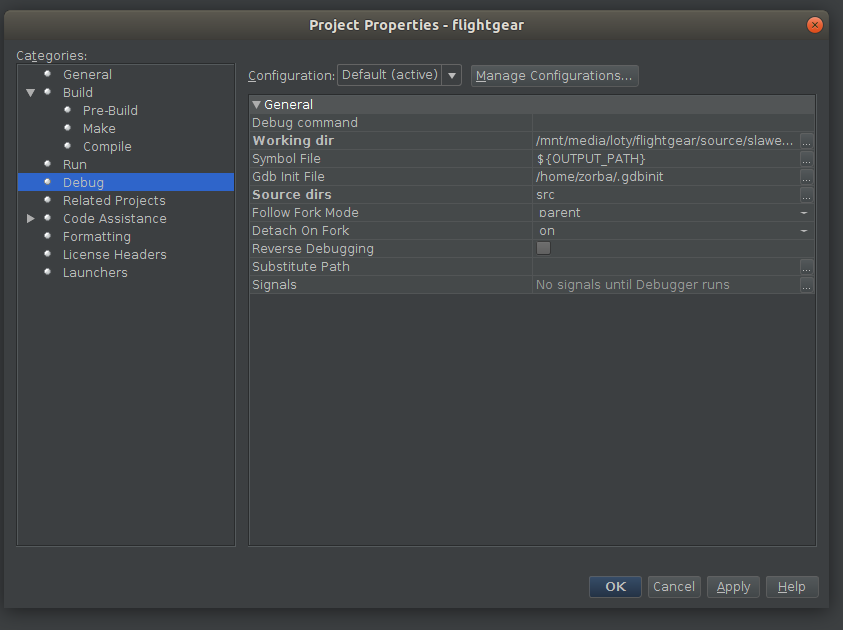843x630 pixels.
Task: Click the Source dirs property label
Action: tap(292, 195)
